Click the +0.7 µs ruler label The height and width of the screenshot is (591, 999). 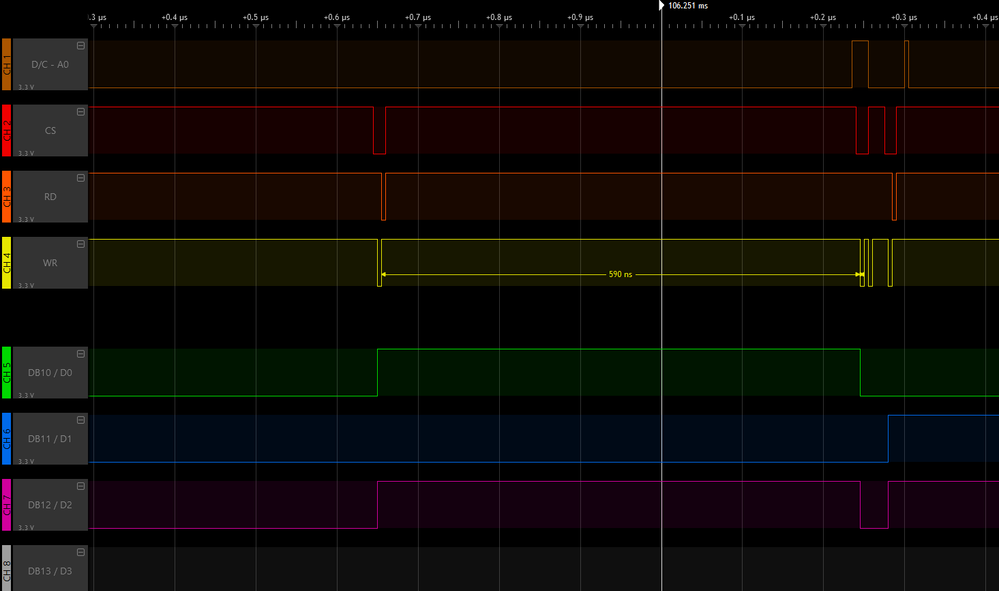418,17
